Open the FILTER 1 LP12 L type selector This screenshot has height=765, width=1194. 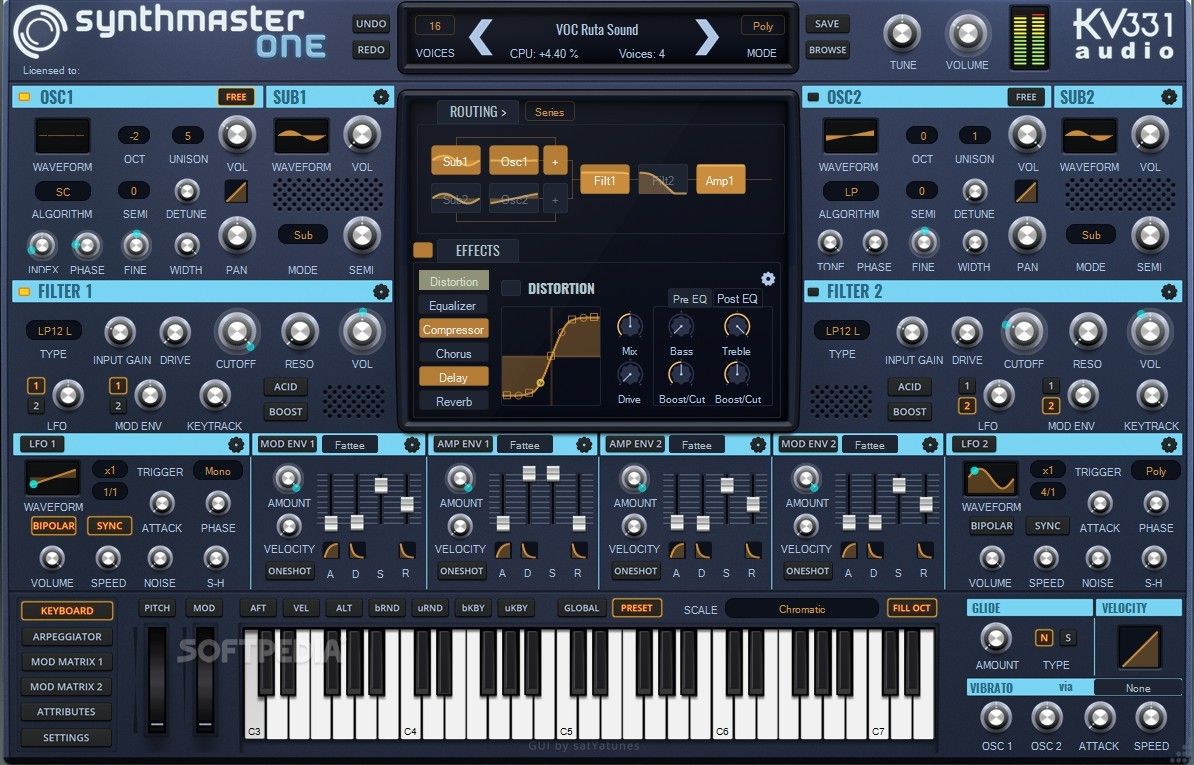(53, 330)
